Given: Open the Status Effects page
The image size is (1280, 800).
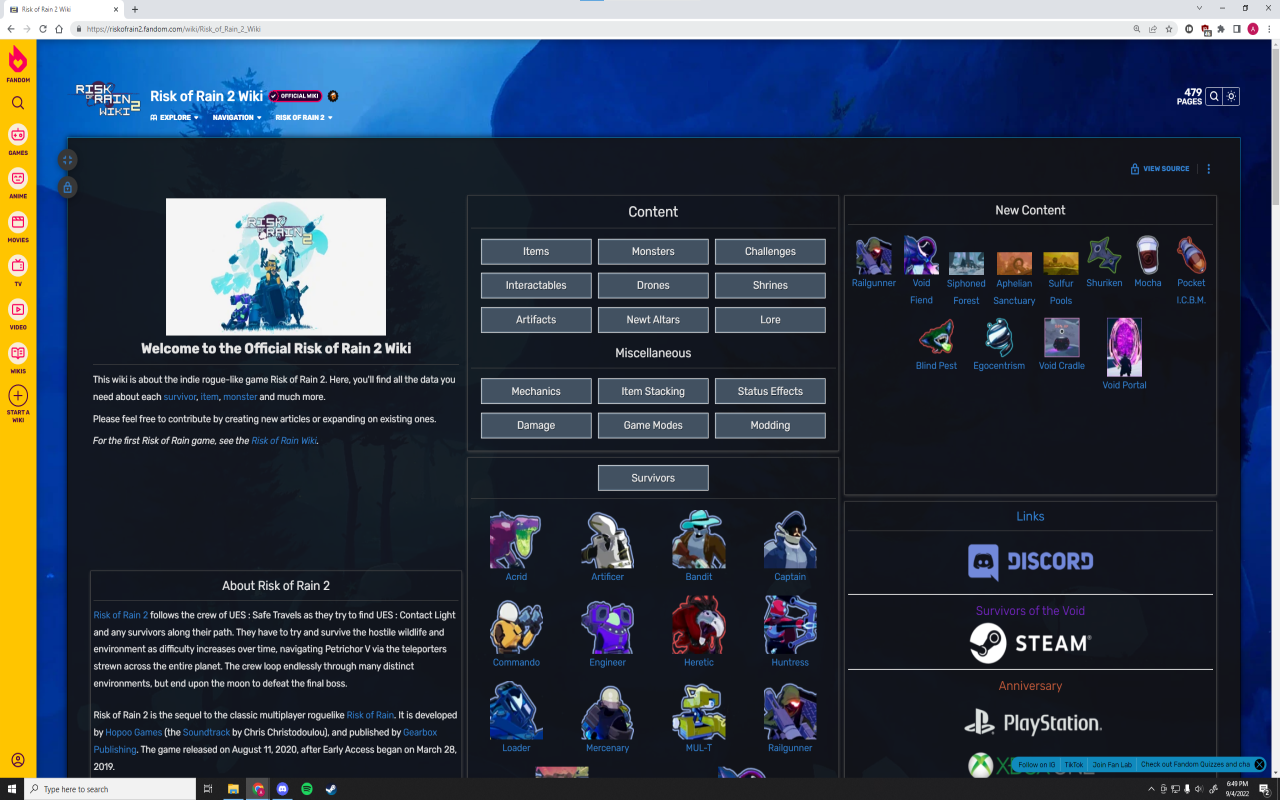Looking at the screenshot, I should (770, 391).
